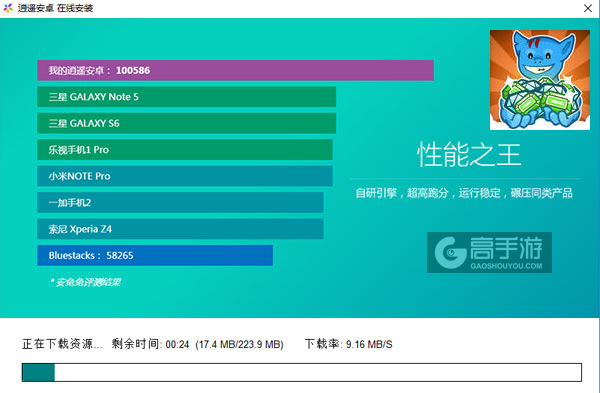The width and height of the screenshot is (600, 393).
Task: Click the download rate 9.16 MB/S value
Action: click(369, 345)
